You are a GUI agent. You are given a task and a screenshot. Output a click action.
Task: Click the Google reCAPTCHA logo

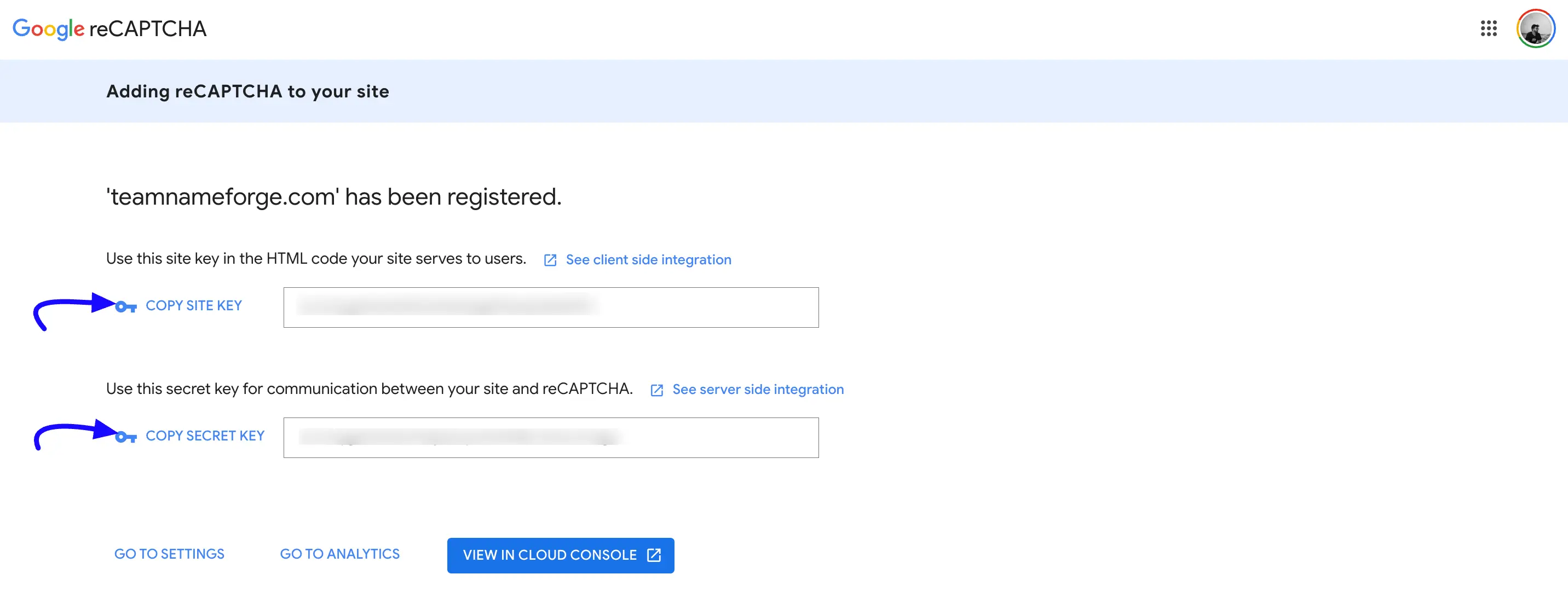(109, 28)
